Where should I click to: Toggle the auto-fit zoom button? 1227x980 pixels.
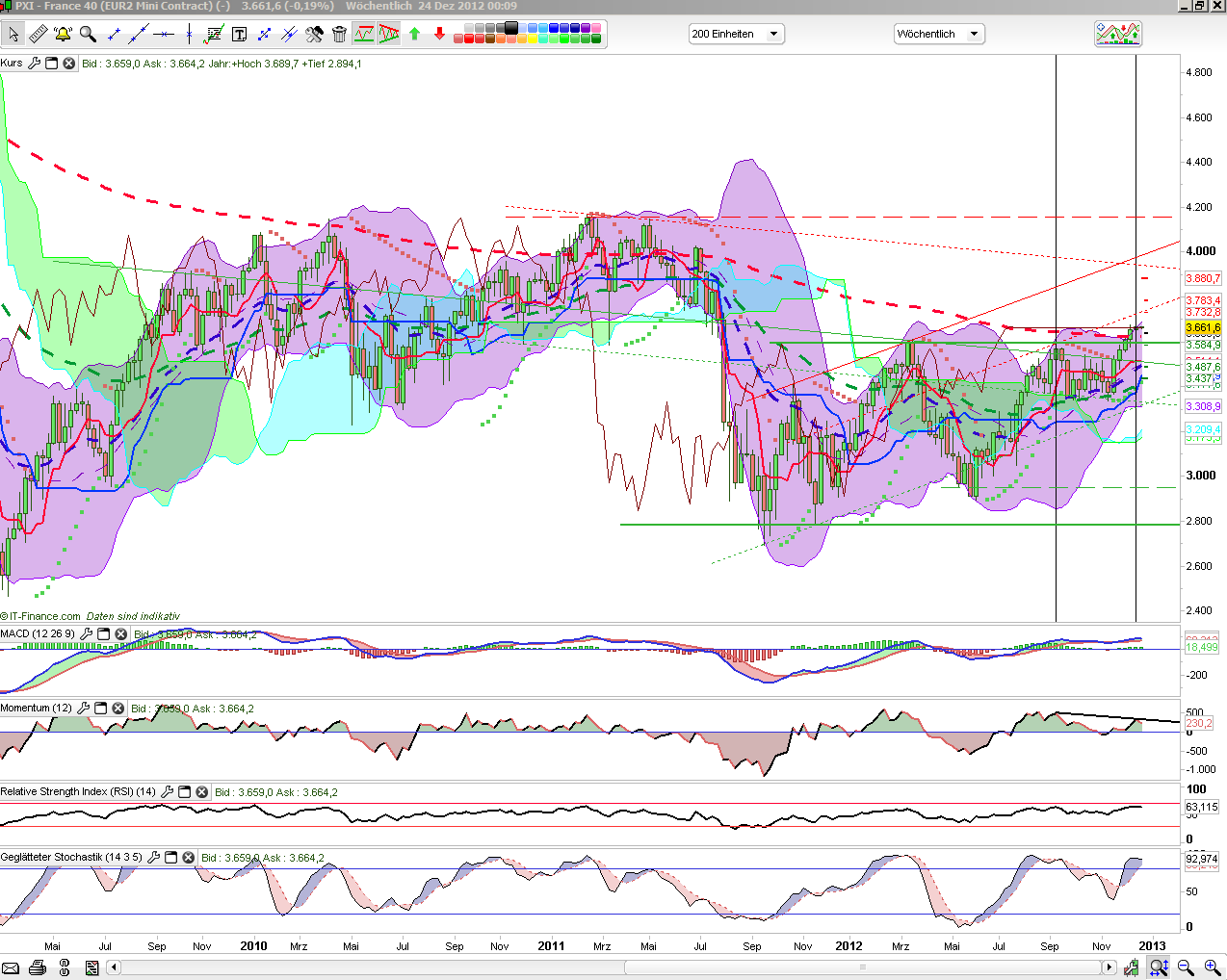[1159, 967]
